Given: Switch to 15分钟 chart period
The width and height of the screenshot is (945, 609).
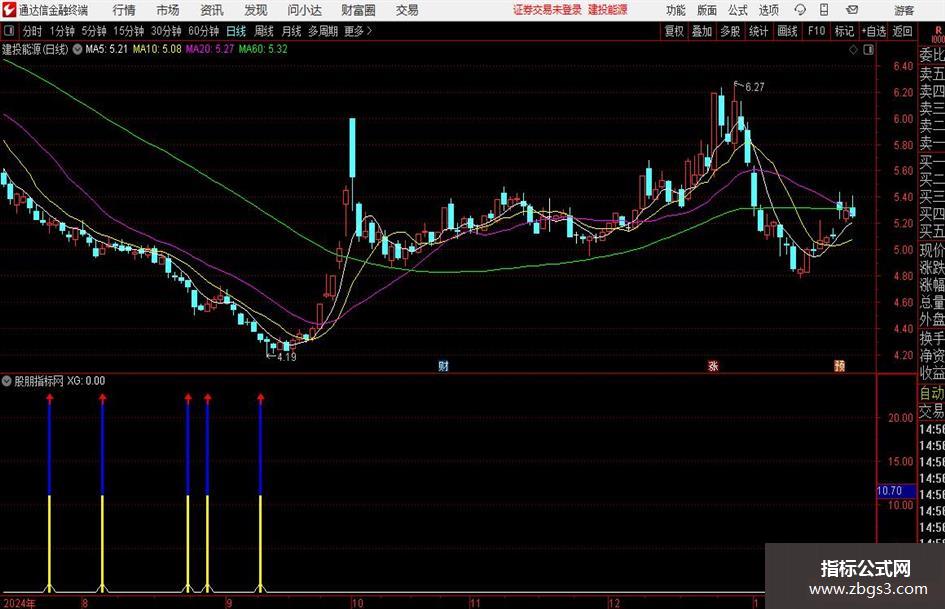Looking at the screenshot, I should click(129, 31).
